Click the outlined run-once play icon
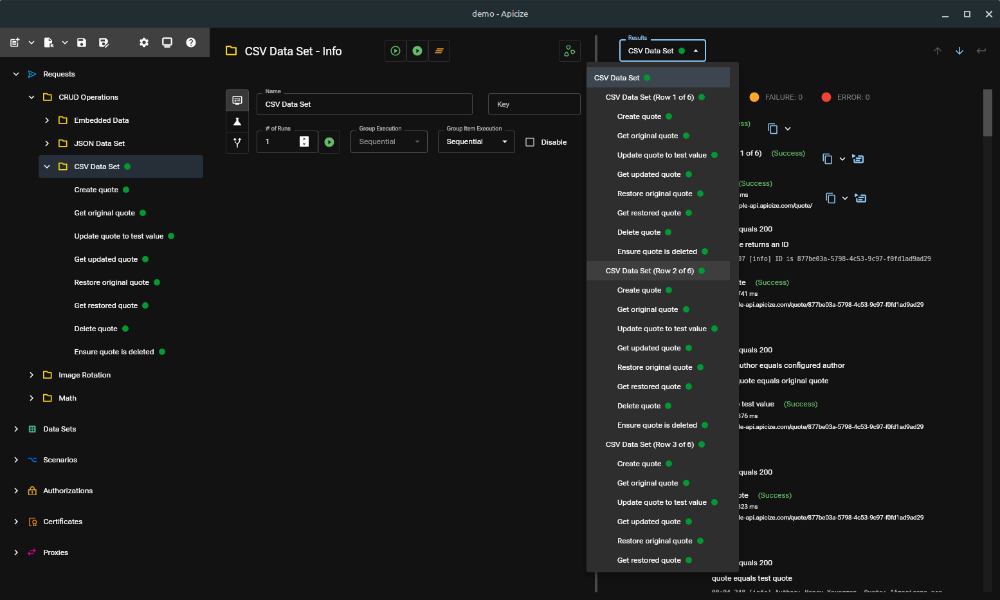This screenshot has height=600, width=1000. tap(395, 51)
